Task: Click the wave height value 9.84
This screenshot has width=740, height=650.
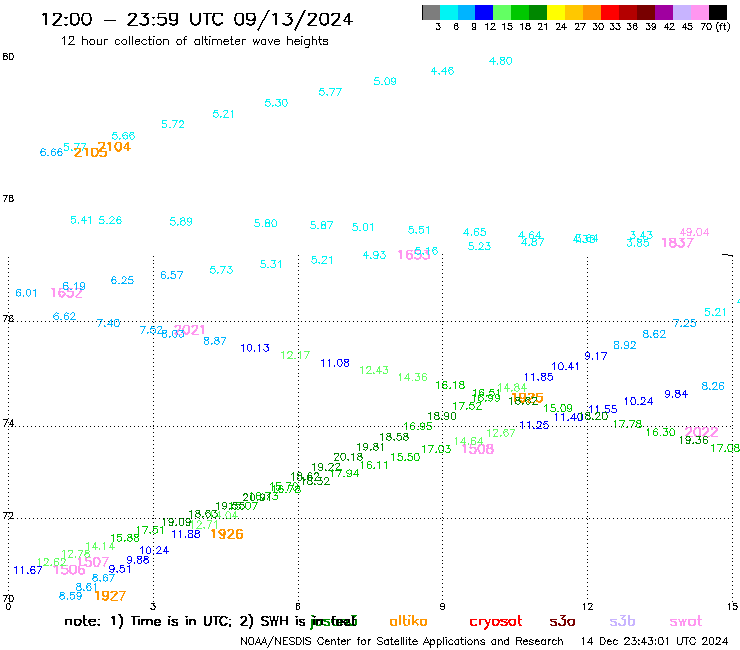Action: (x=676, y=394)
